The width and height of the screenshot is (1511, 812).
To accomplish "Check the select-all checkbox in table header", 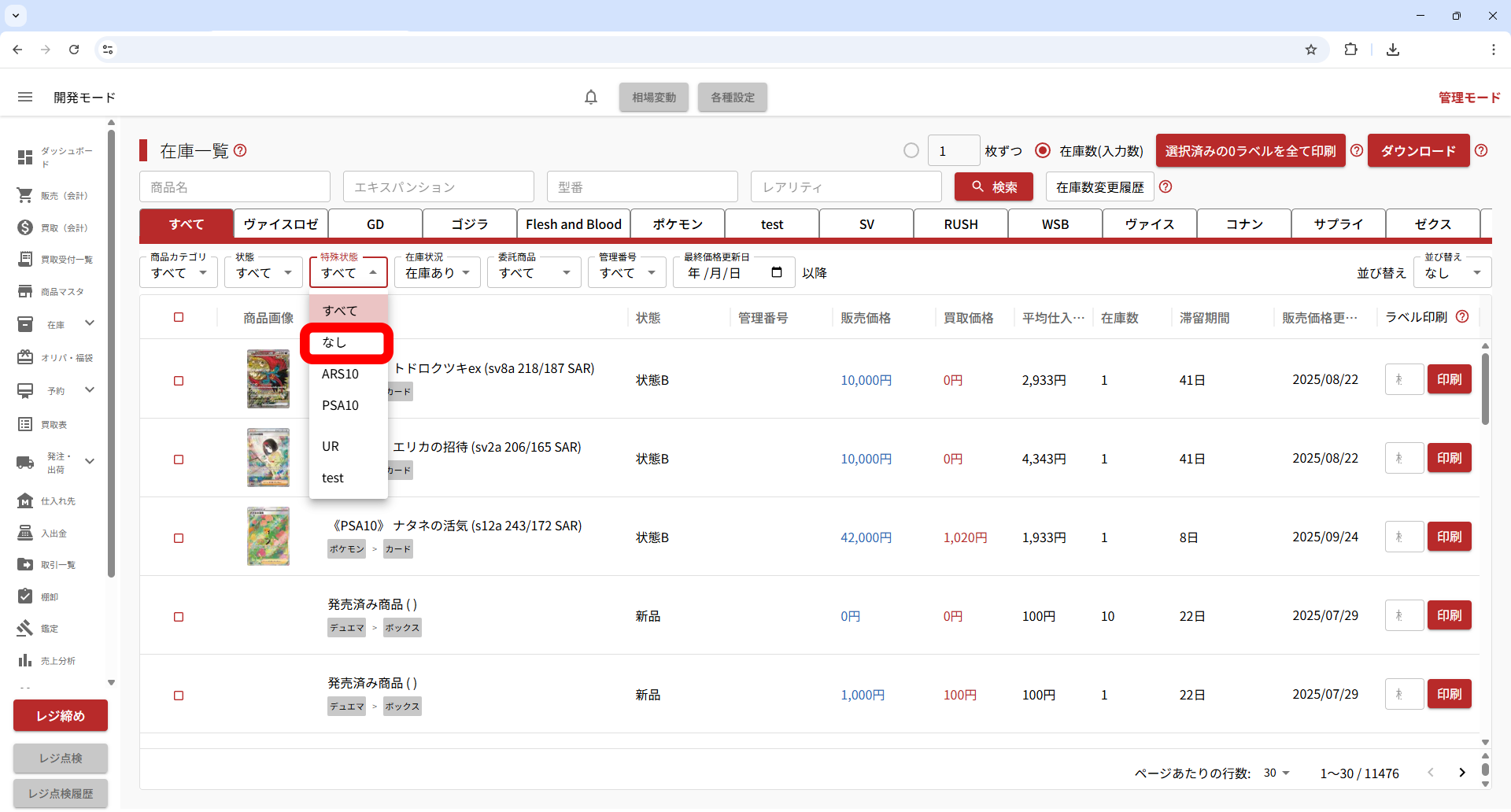I will (x=179, y=317).
